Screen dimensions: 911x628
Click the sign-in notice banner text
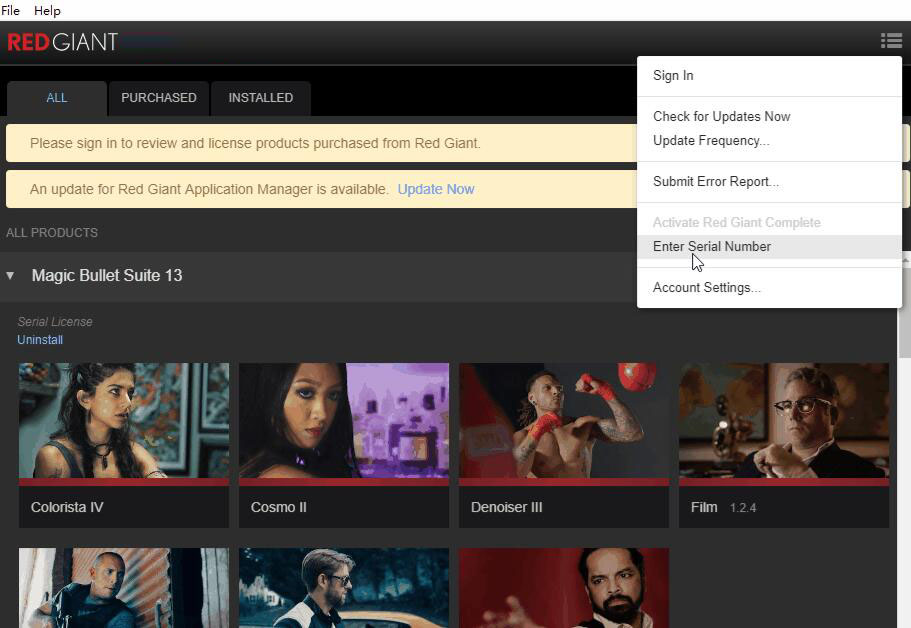pos(255,143)
